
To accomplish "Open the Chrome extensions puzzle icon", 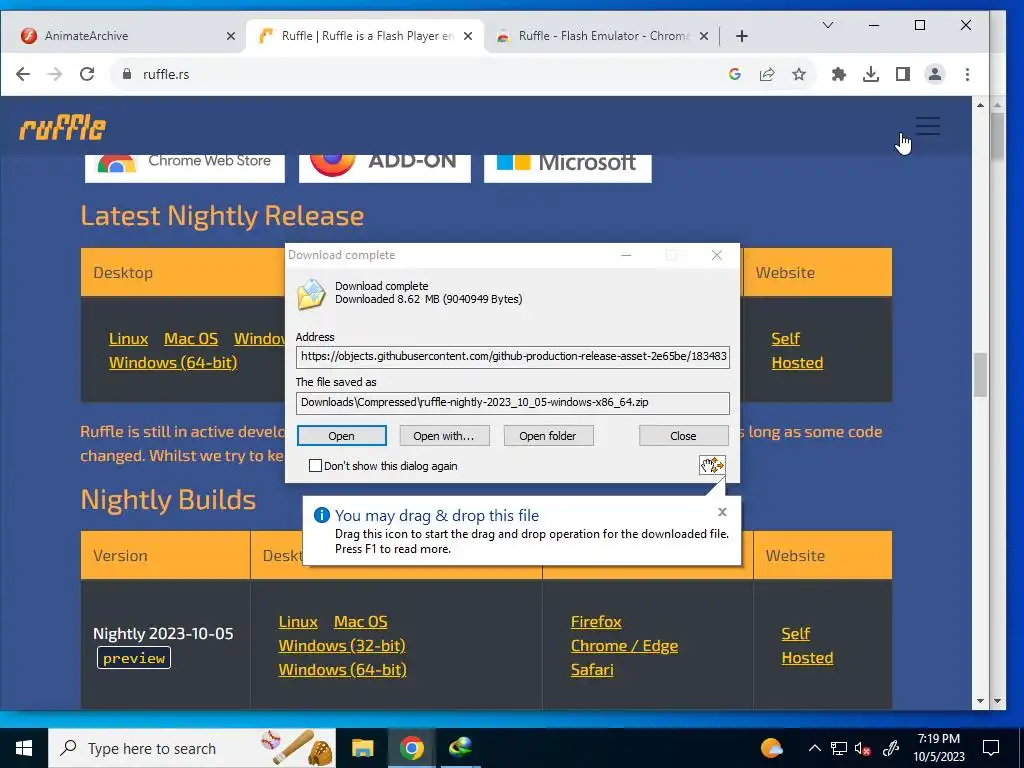I will coord(839,74).
